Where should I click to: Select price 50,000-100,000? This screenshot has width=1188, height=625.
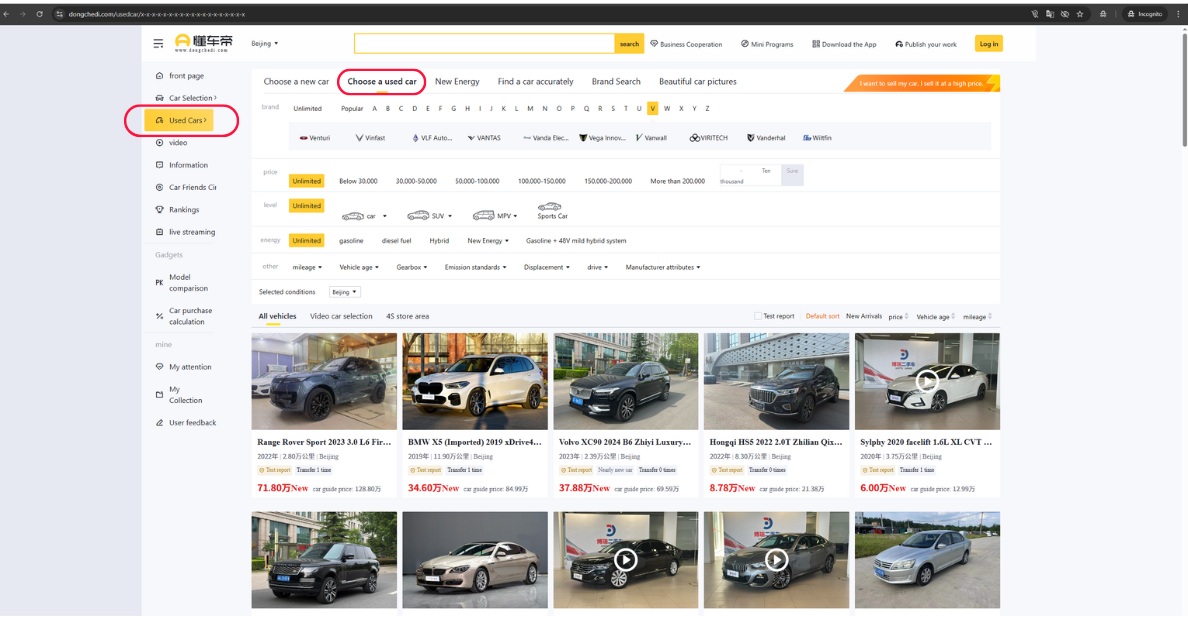pyautogui.click(x=477, y=181)
